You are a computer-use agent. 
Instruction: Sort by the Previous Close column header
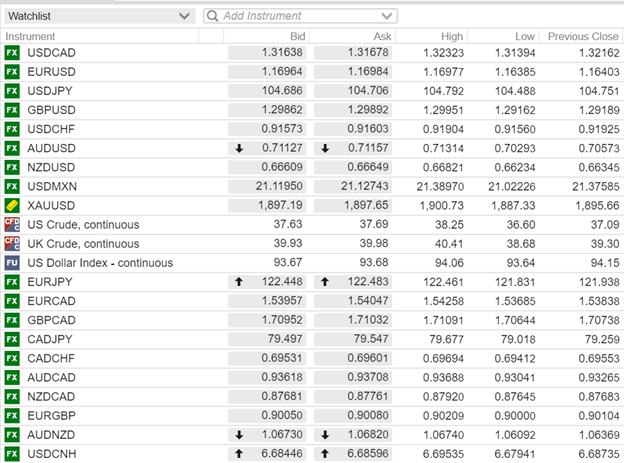point(582,36)
